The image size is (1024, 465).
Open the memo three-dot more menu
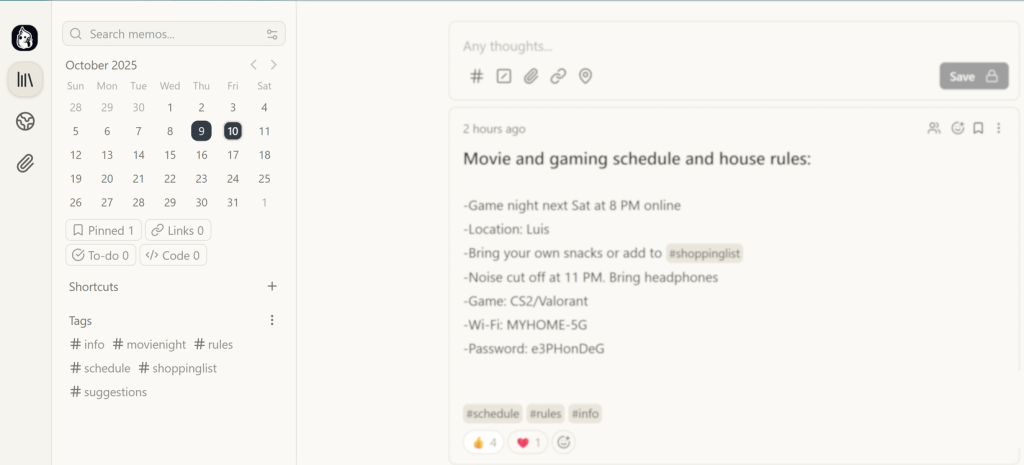pyautogui.click(x=998, y=128)
